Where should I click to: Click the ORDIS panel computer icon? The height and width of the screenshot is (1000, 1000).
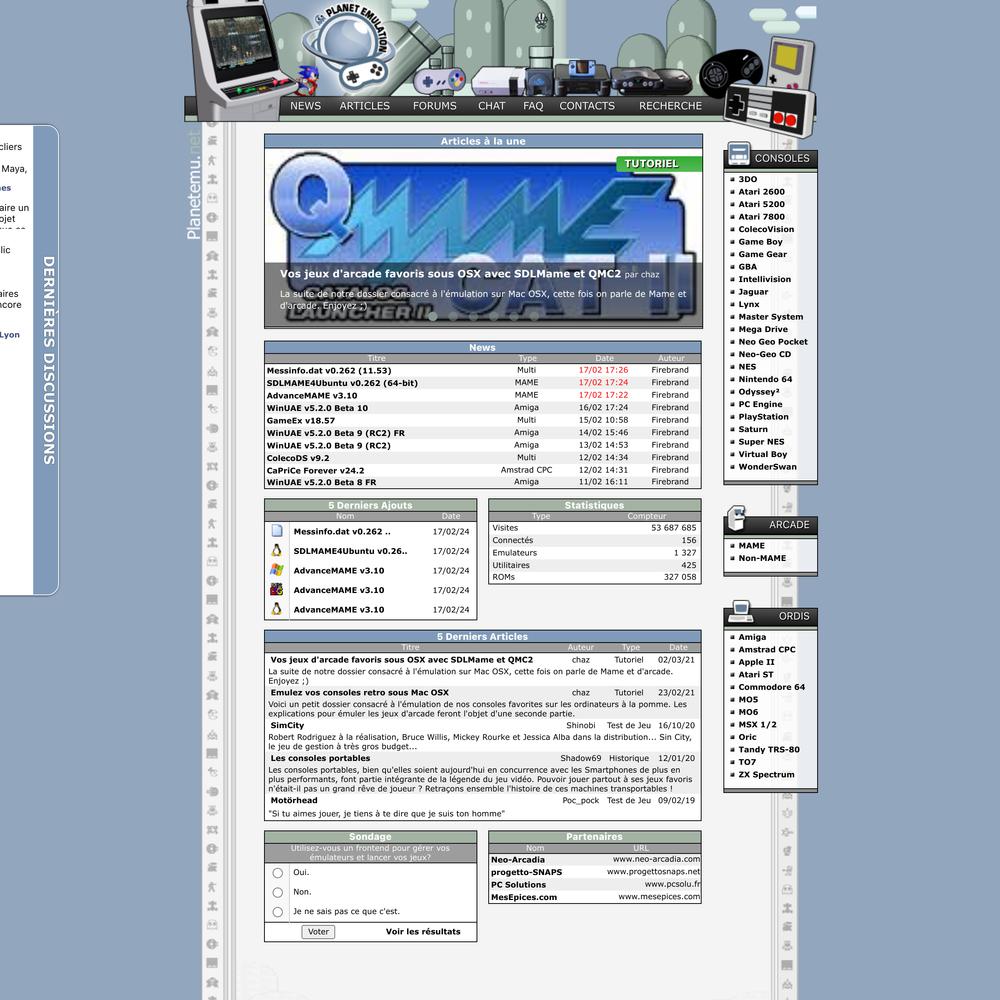pyautogui.click(x=740, y=611)
